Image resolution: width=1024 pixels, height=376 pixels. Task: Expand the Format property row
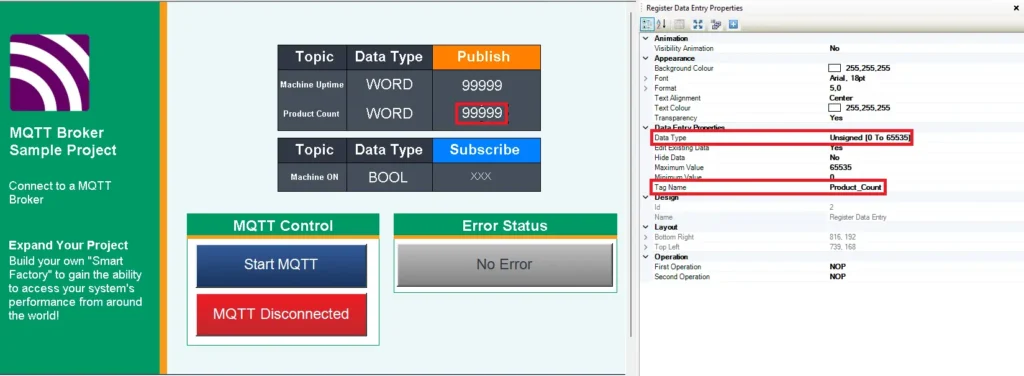click(646, 88)
